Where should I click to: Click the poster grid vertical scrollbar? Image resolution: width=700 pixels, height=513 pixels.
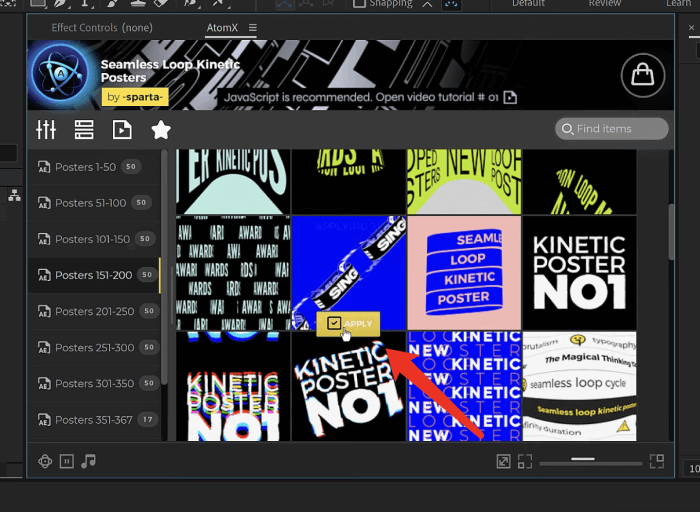click(x=671, y=232)
